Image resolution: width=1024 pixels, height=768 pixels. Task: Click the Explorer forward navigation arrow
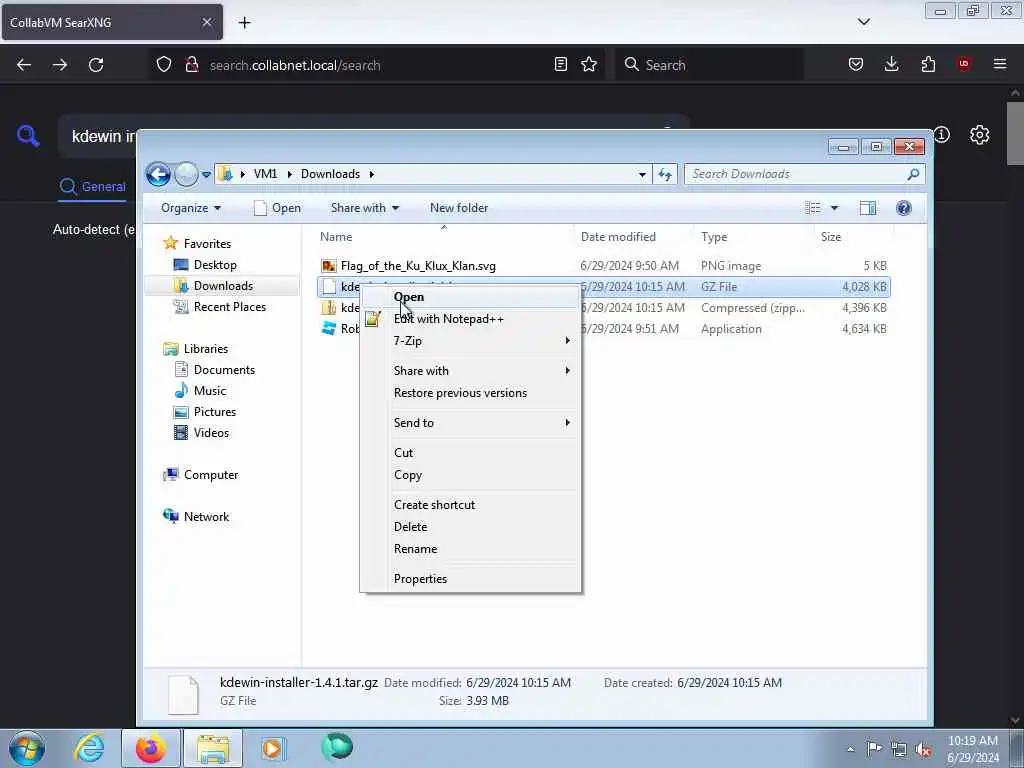click(x=186, y=174)
